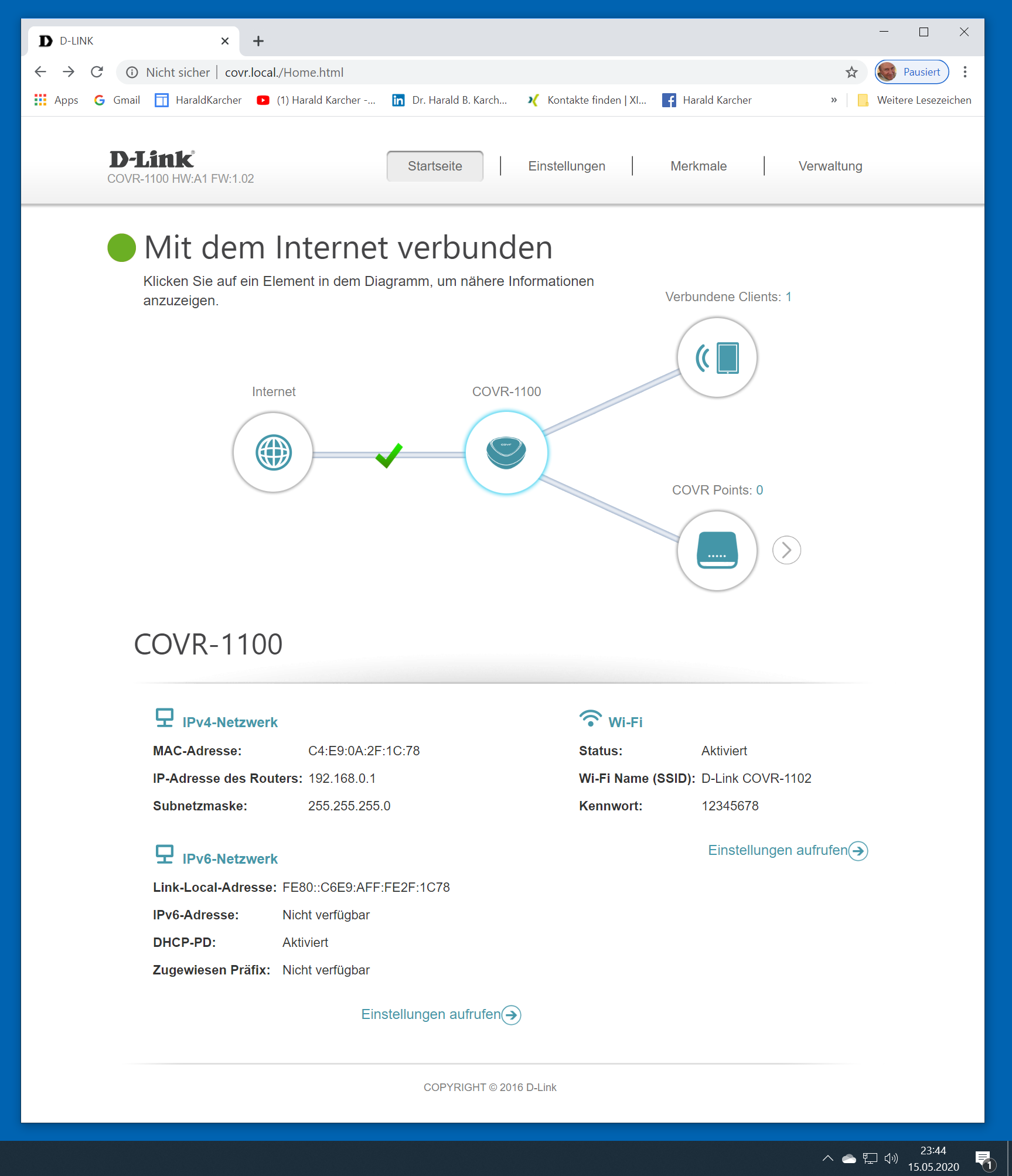Viewport: 1012px width, 1176px height.
Task: Close the D-LINK browser tab
Action: click(225, 41)
